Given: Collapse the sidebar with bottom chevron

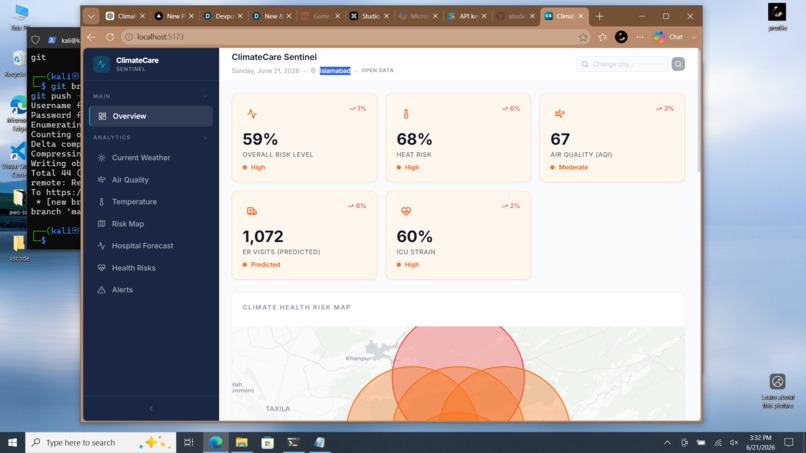Looking at the screenshot, I should 151,408.
